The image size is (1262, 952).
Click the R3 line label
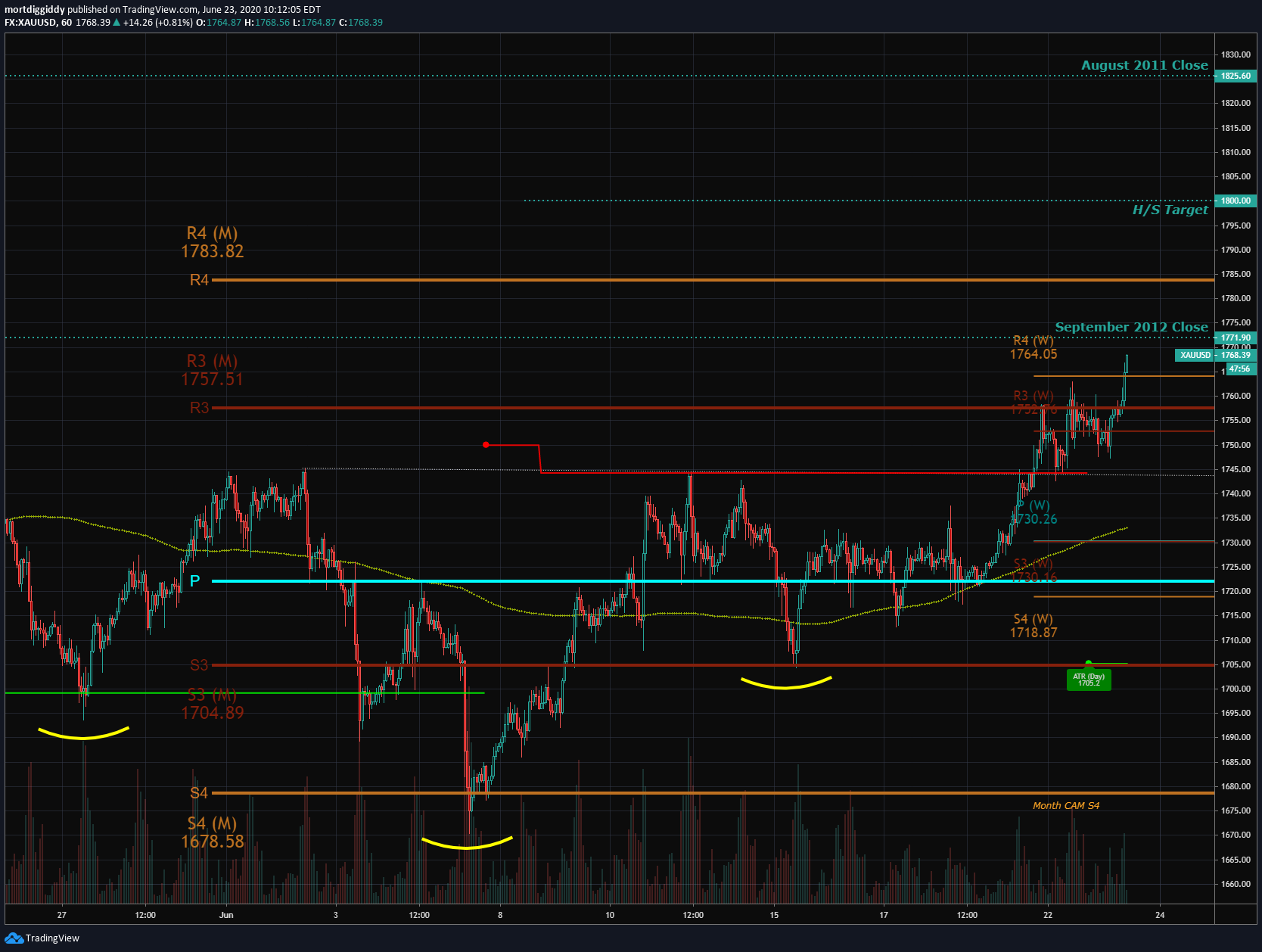[x=199, y=408]
